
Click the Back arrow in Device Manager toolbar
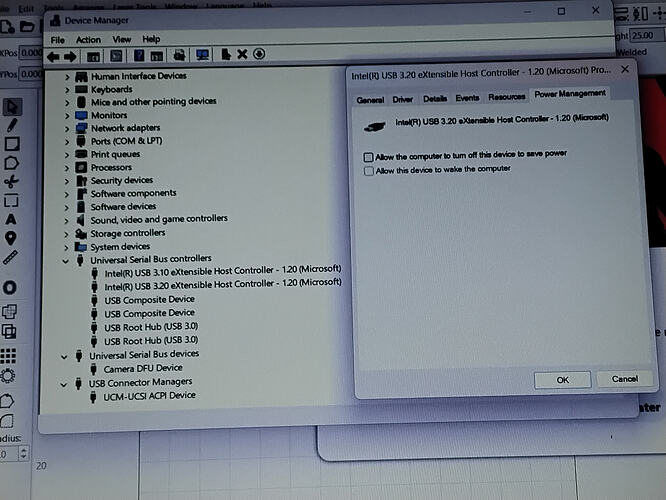point(53,56)
